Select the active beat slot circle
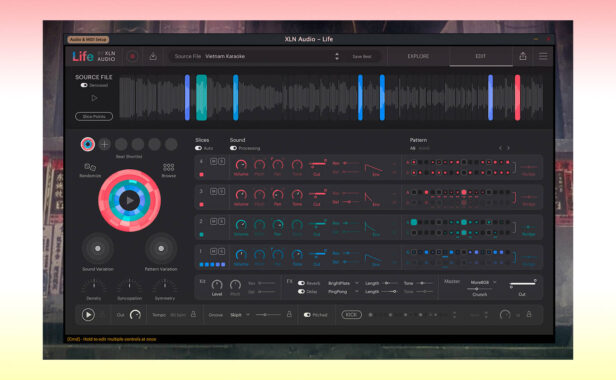The width and height of the screenshot is (616, 380). [x=88, y=144]
